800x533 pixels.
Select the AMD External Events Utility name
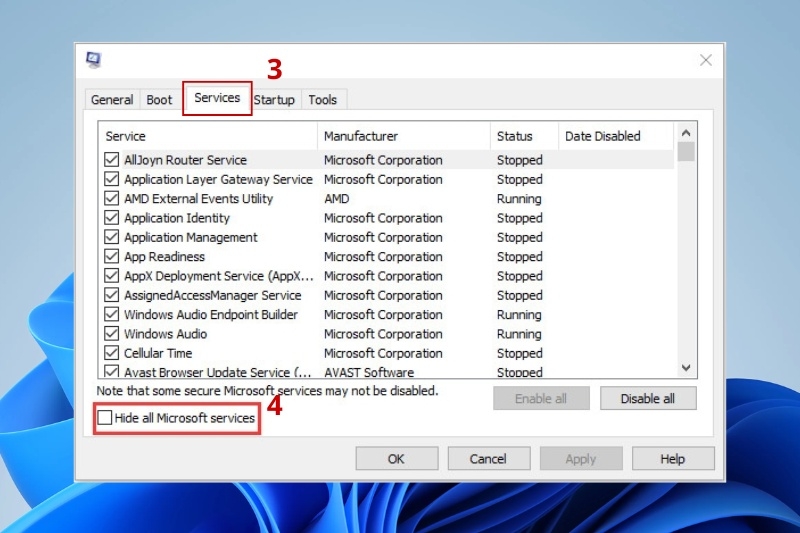coord(198,198)
